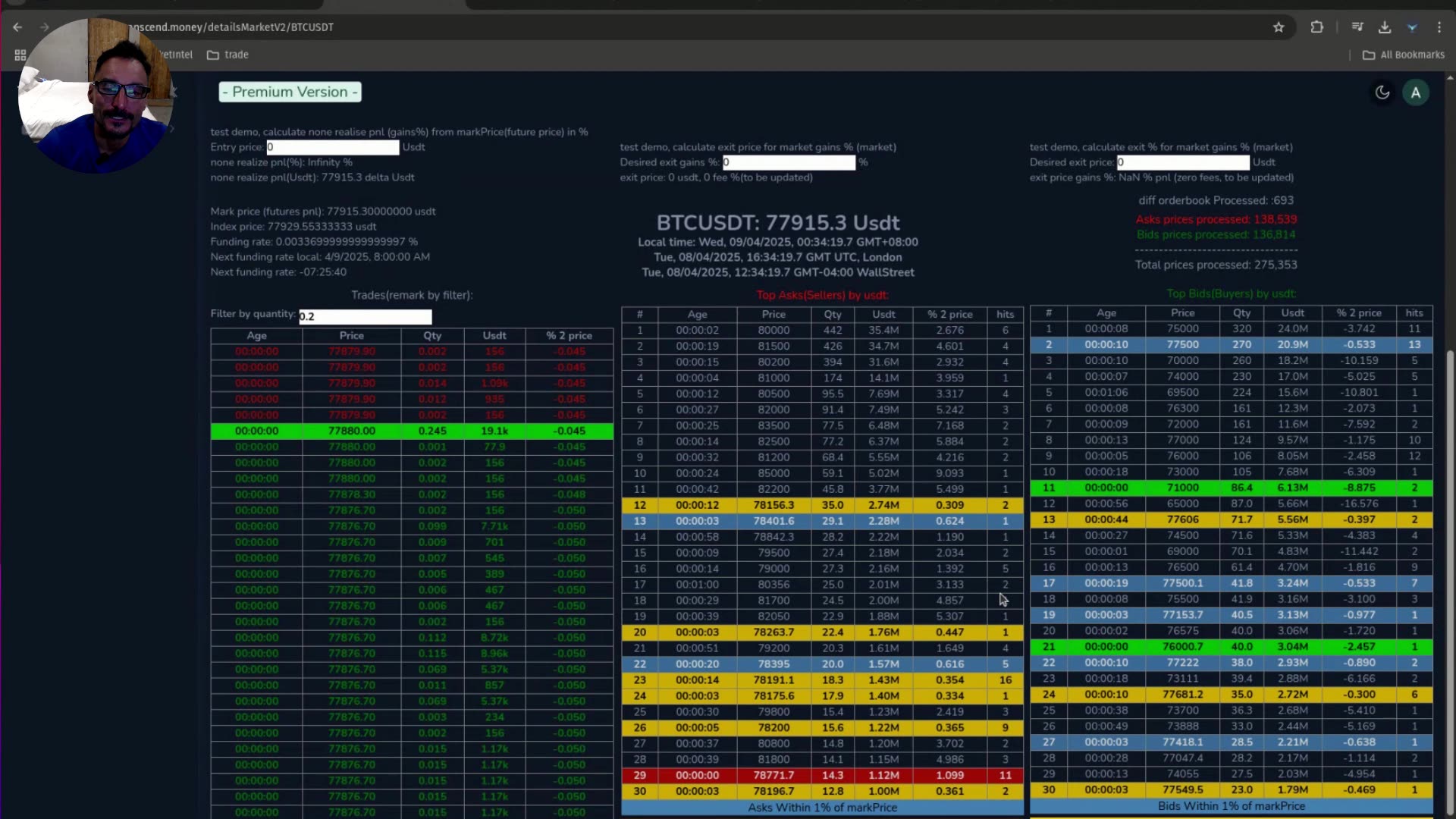Open the media control icon in the toolbar
The width and height of the screenshot is (1456, 819).
pos(1357,27)
